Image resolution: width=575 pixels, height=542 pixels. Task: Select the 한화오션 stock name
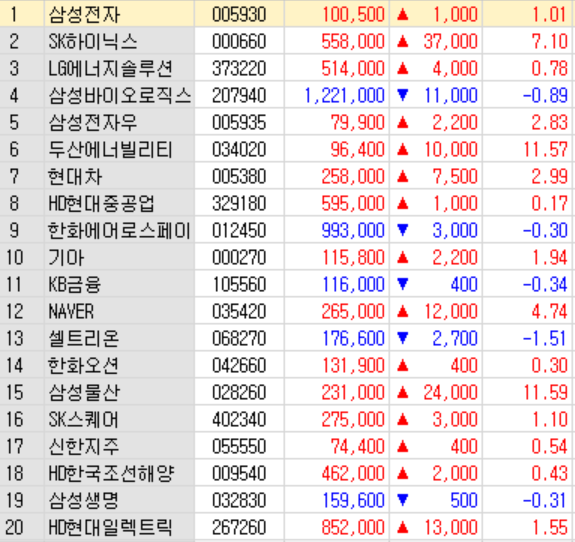pos(83,366)
